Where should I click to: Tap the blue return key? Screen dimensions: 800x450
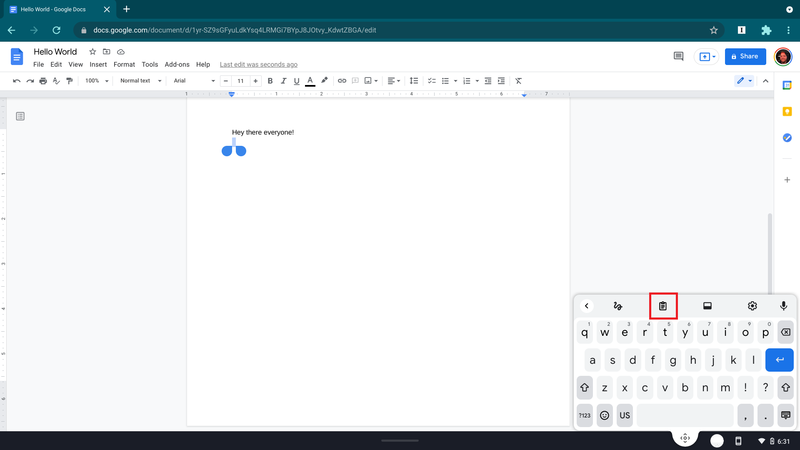(779, 360)
